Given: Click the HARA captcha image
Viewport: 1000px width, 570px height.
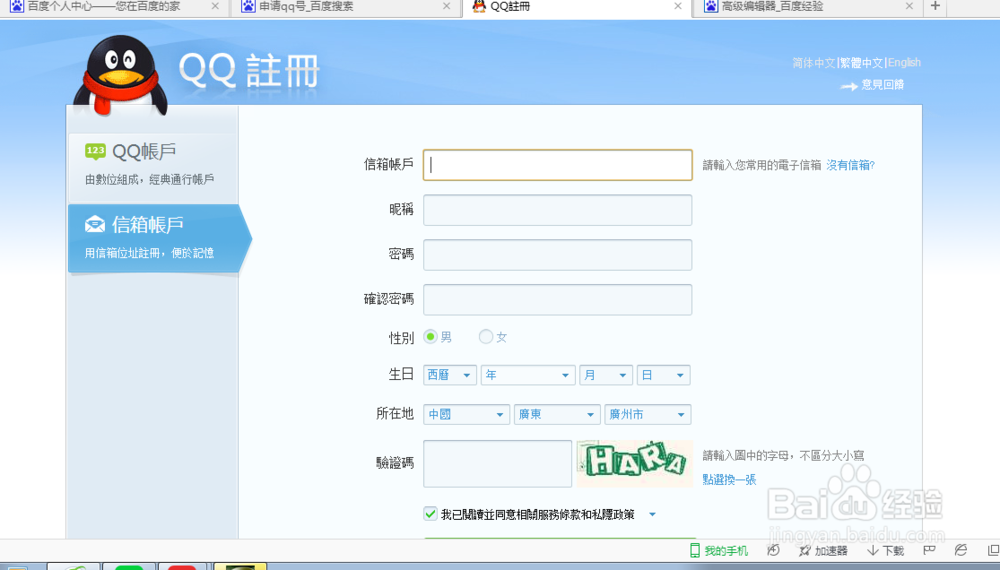Looking at the screenshot, I should pyautogui.click(x=635, y=464).
